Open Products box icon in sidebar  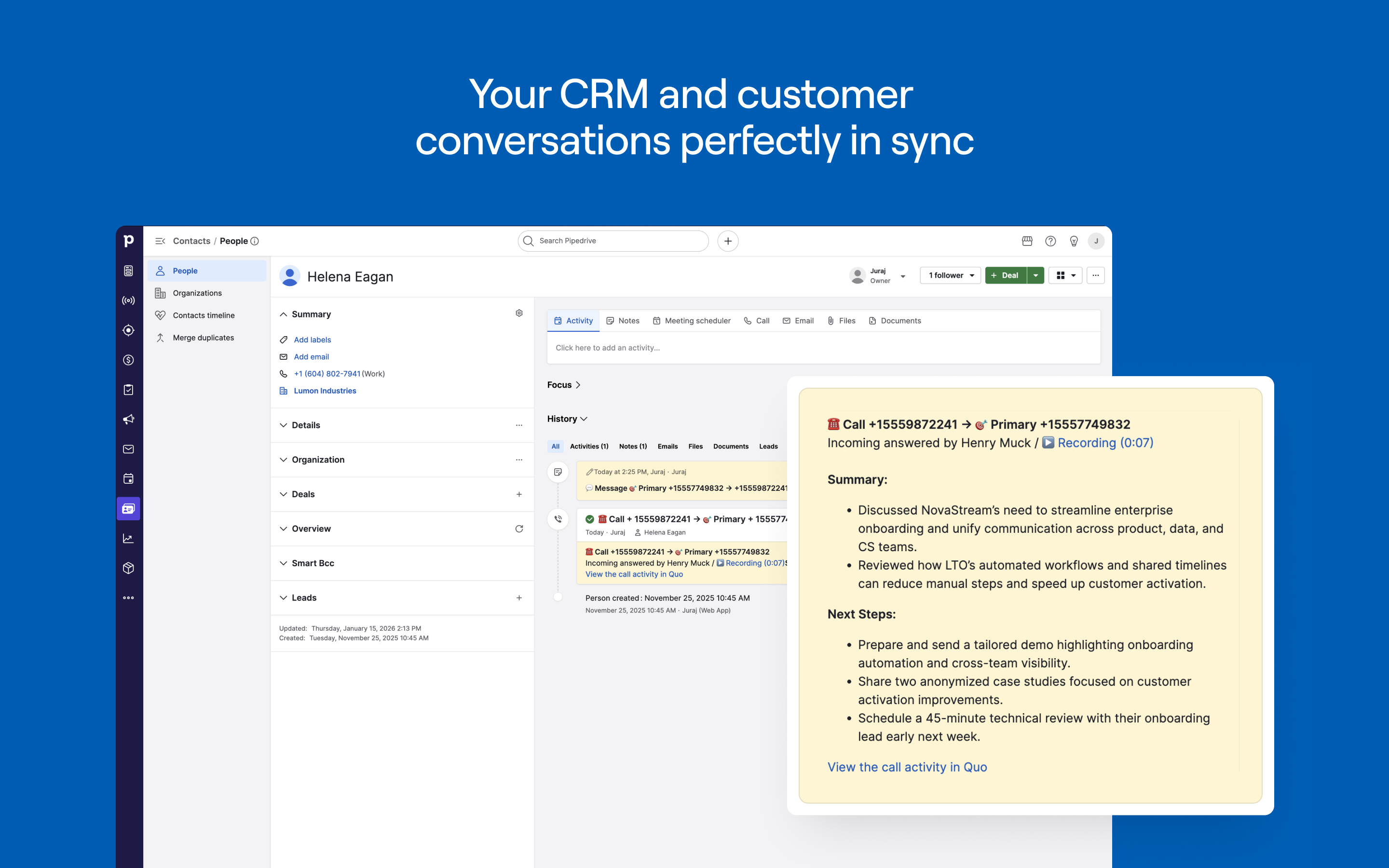click(129, 569)
